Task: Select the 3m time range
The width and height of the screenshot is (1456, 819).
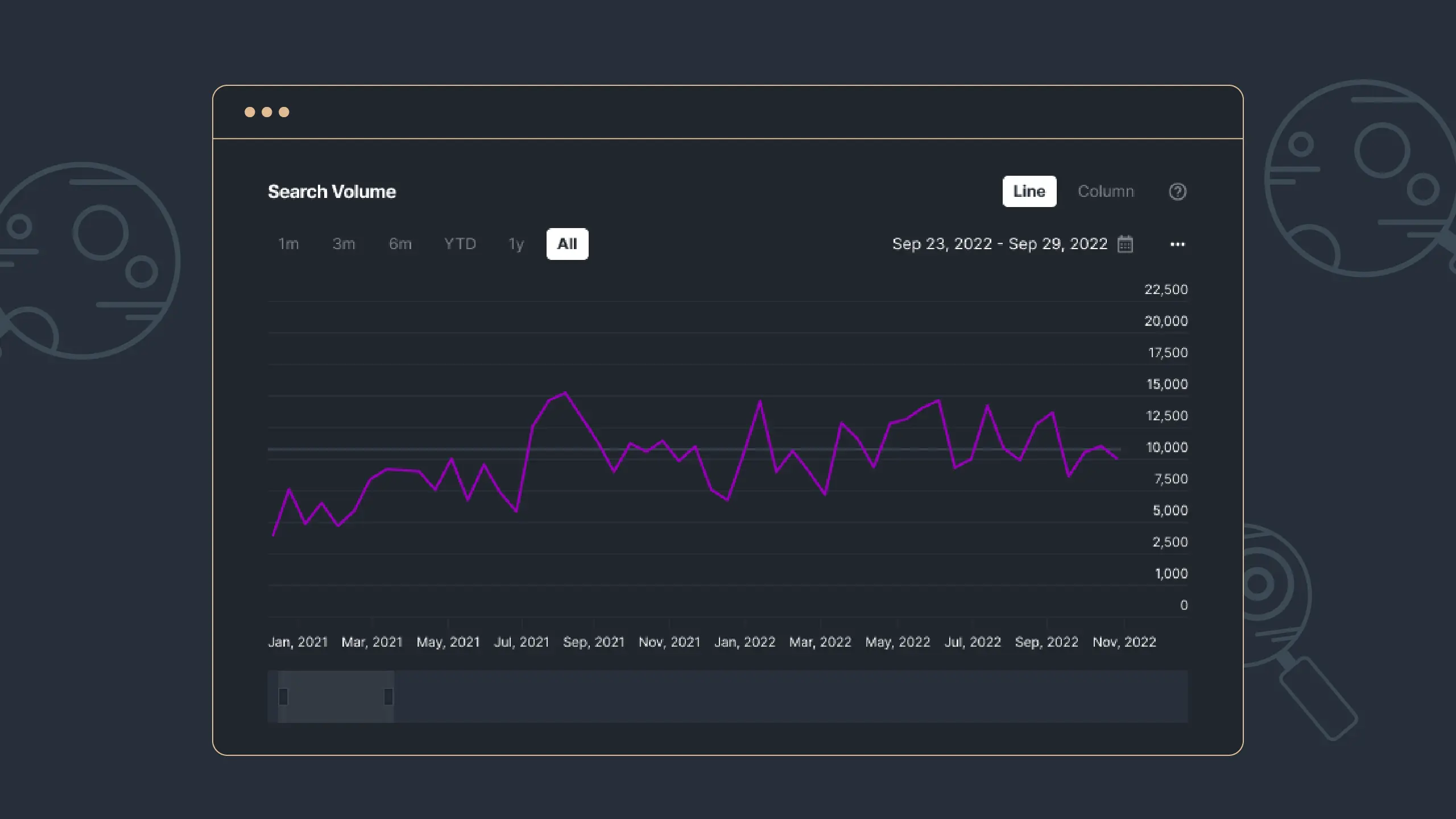Action: pyautogui.click(x=344, y=244)
